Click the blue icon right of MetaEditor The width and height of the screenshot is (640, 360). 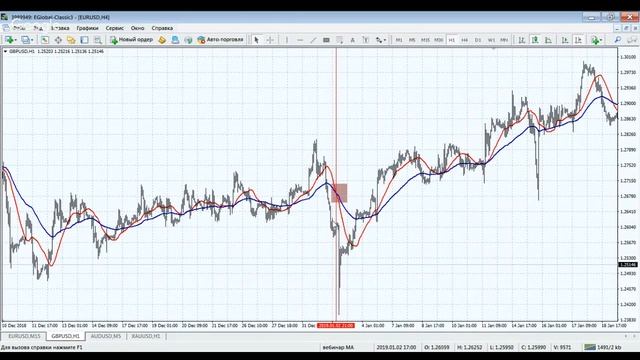175,40
